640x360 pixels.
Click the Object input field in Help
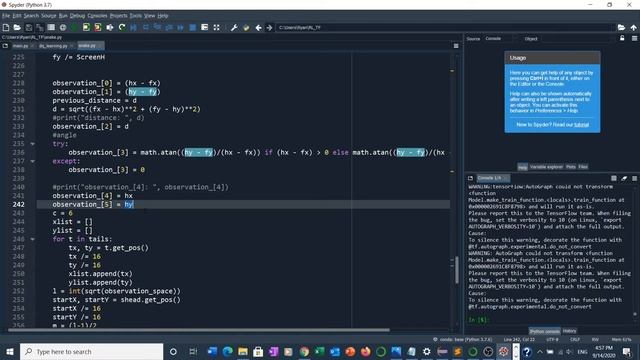pyautogui.click(x=577, y=38)
